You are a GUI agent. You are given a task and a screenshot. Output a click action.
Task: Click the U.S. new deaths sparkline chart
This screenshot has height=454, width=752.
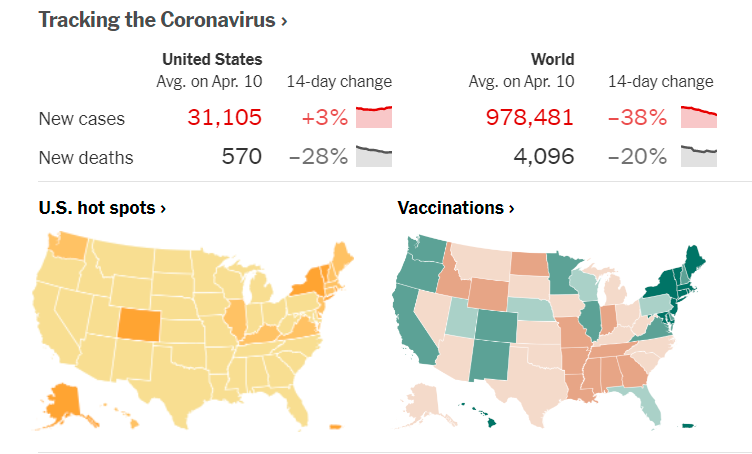374,156
